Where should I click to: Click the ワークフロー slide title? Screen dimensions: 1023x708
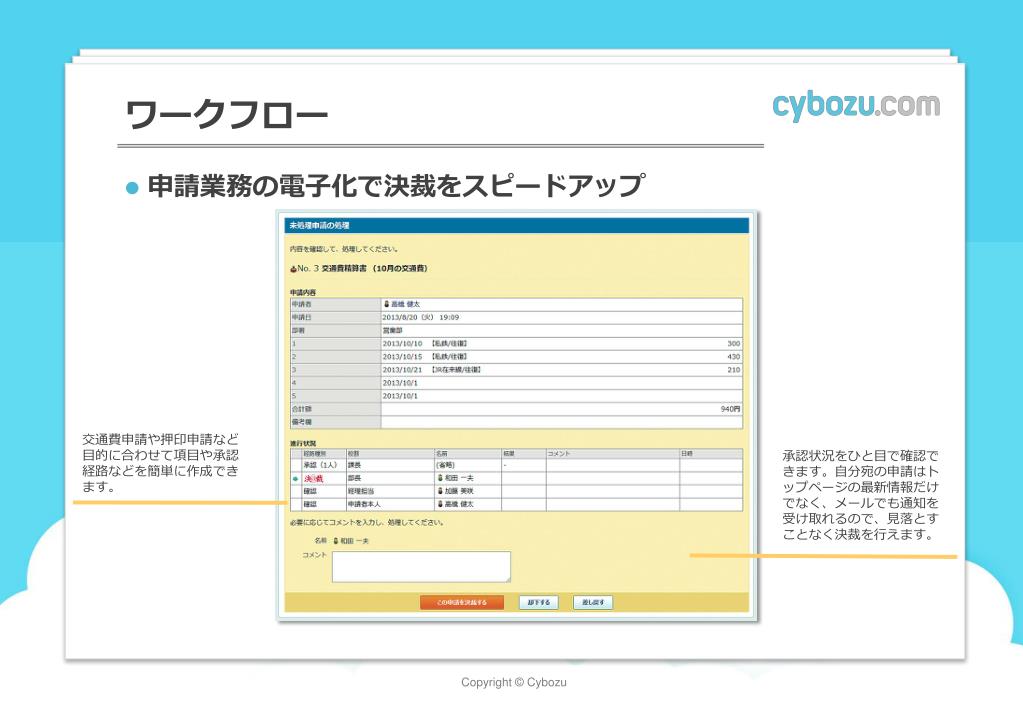point(226,114)
